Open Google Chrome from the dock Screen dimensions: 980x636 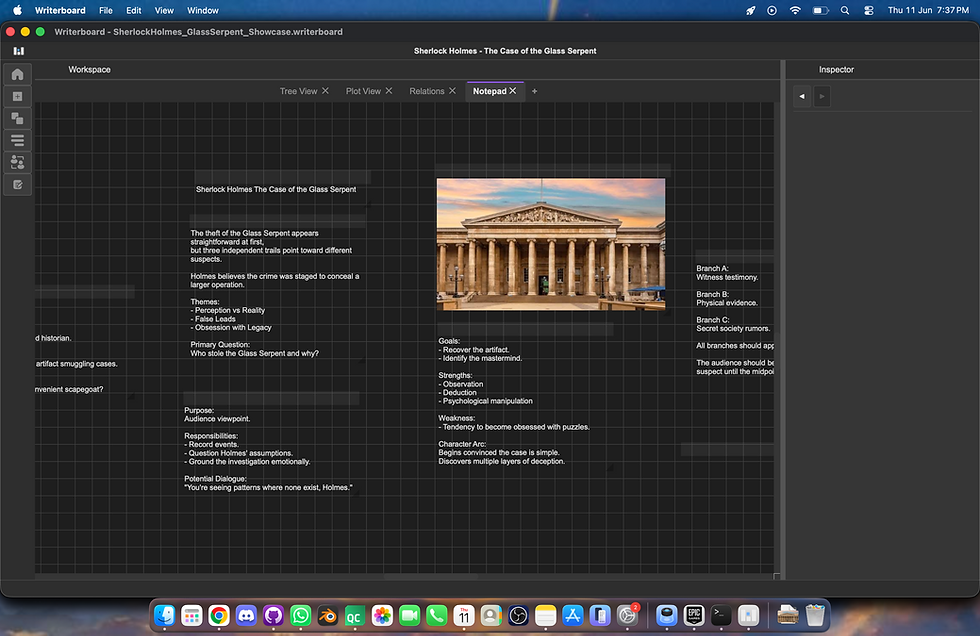click(x=219, y=616)
